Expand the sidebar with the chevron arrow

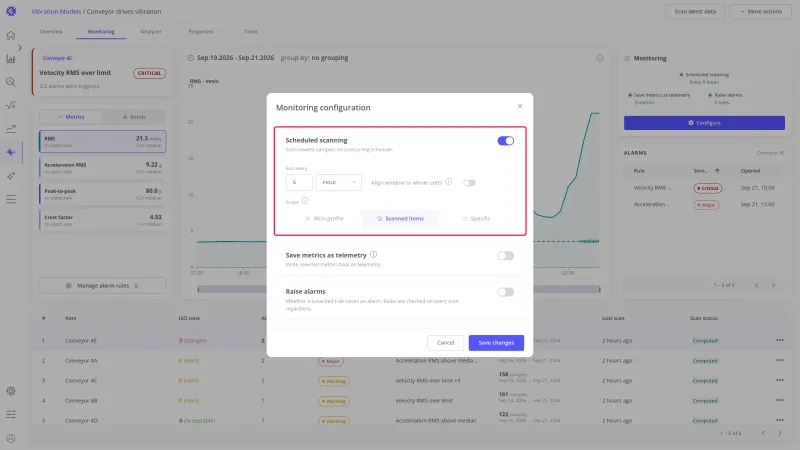tap(20, 47)
